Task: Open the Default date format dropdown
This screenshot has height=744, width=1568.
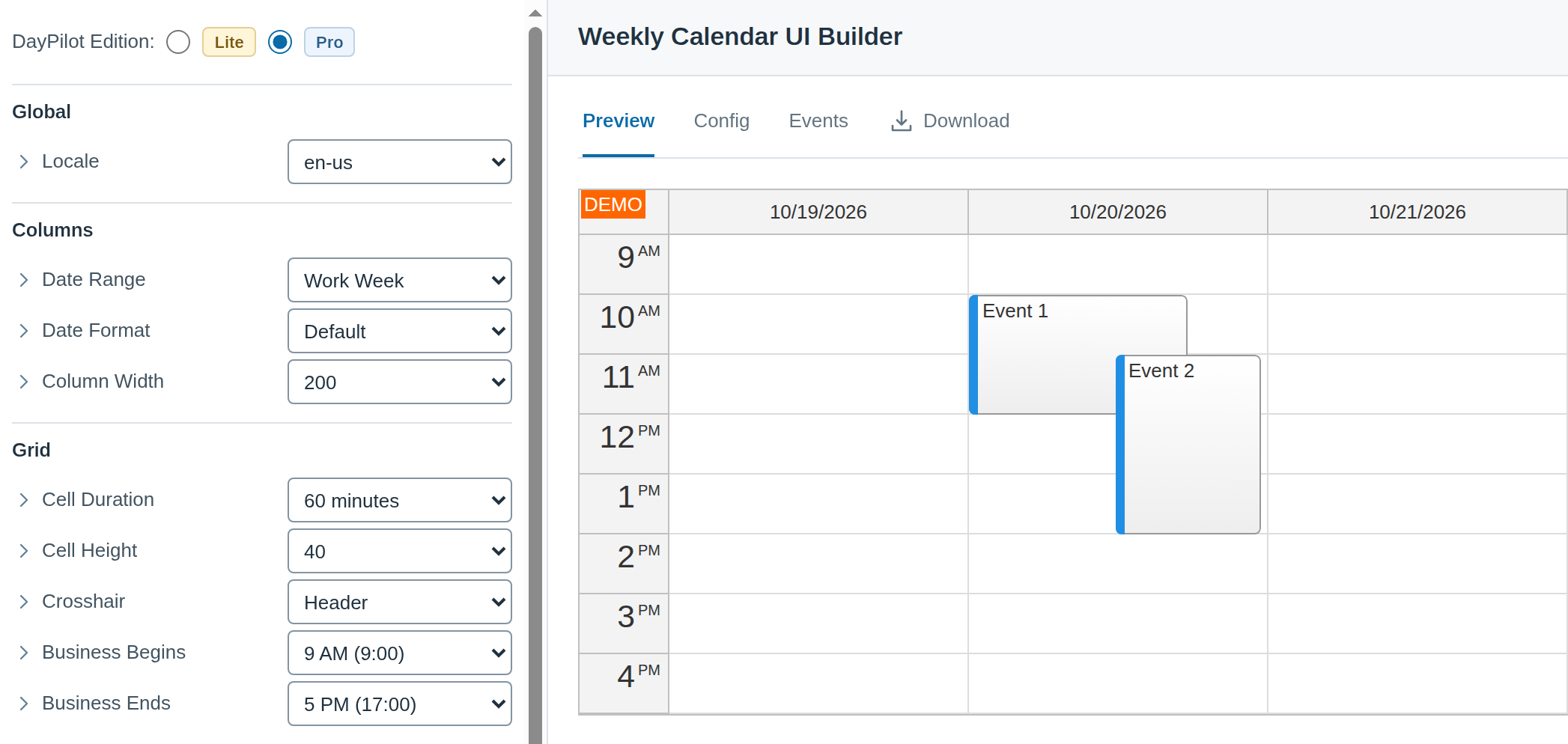Action: point(400,331)
